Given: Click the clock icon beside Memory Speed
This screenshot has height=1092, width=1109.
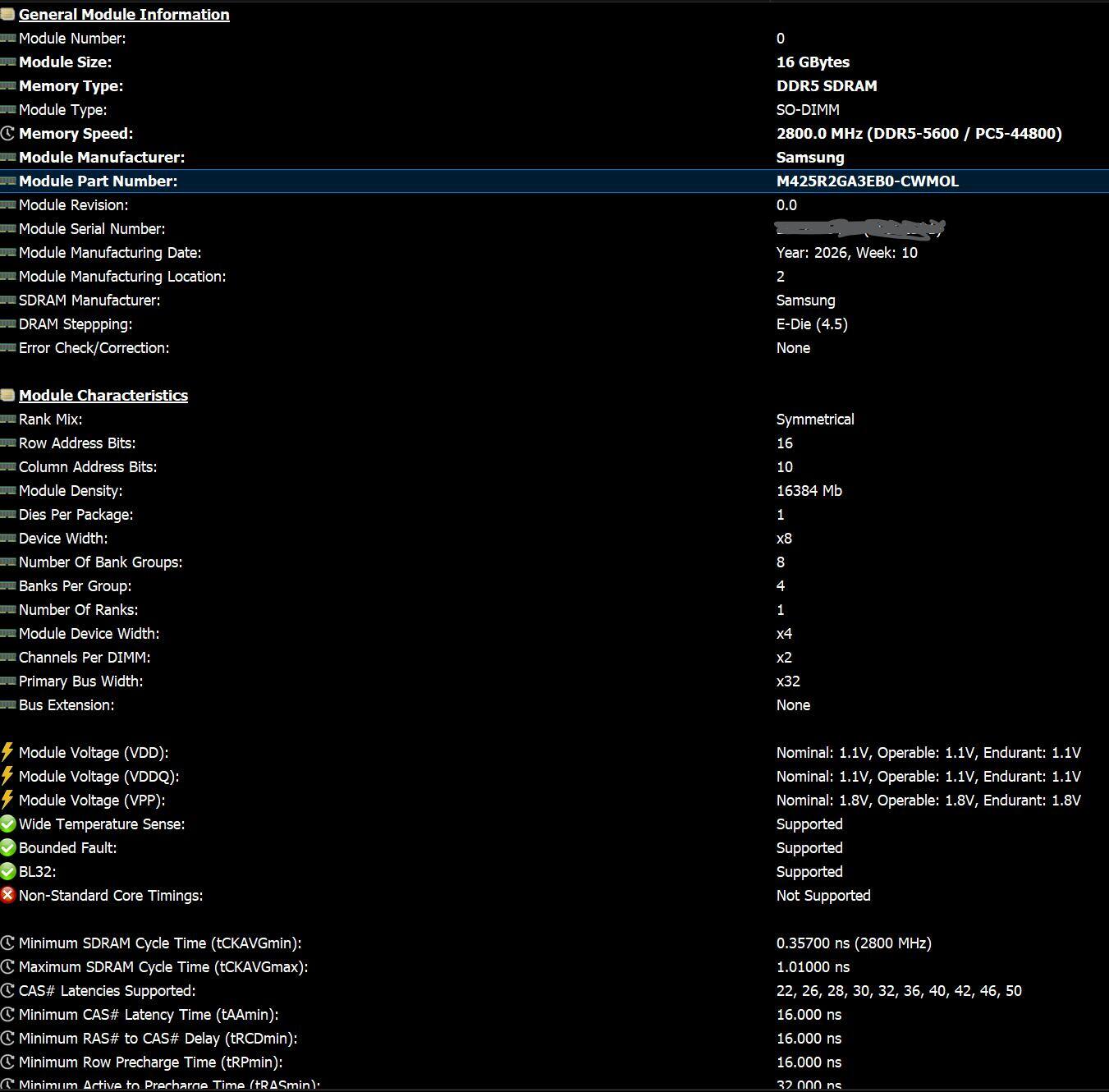Looking at the screenshot, I should (x=7, y=133).
